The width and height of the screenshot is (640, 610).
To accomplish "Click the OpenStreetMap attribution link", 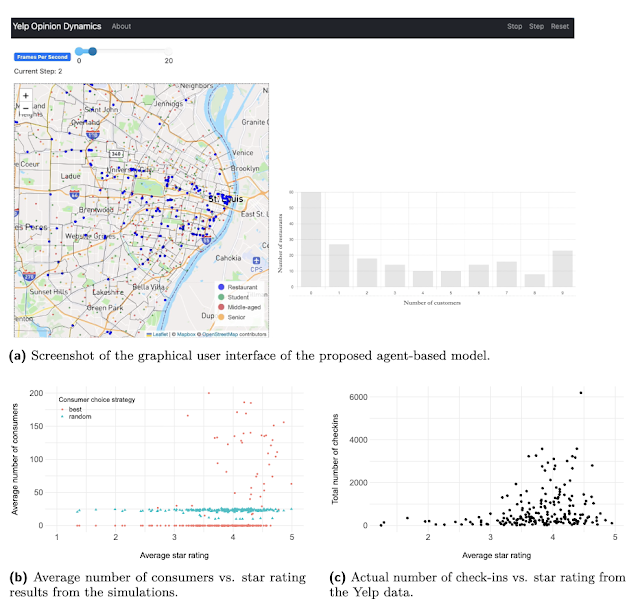I will [220, 334].
